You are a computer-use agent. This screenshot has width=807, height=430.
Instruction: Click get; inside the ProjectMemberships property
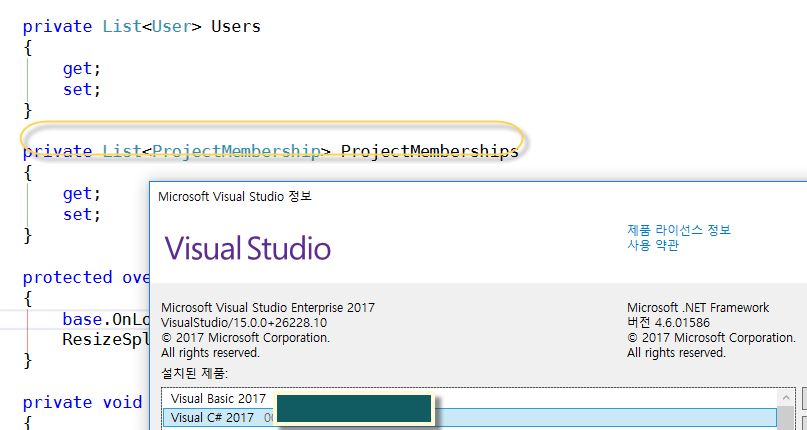click(82, 194)
